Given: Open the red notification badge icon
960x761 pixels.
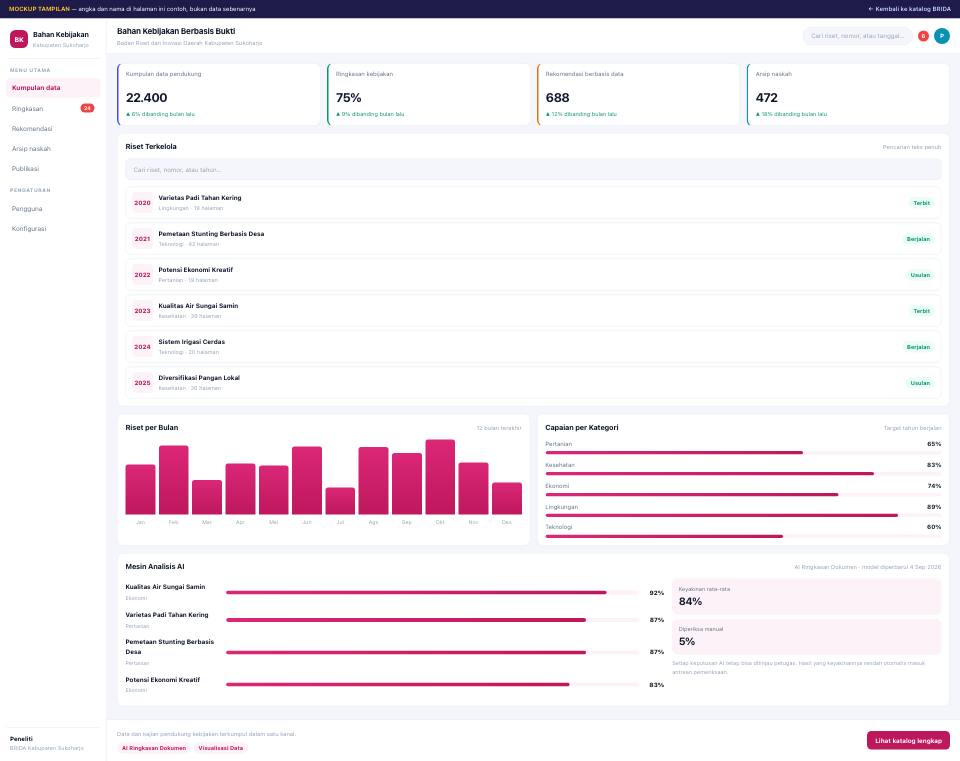Looking at the screenshot, I should [923, 36].
